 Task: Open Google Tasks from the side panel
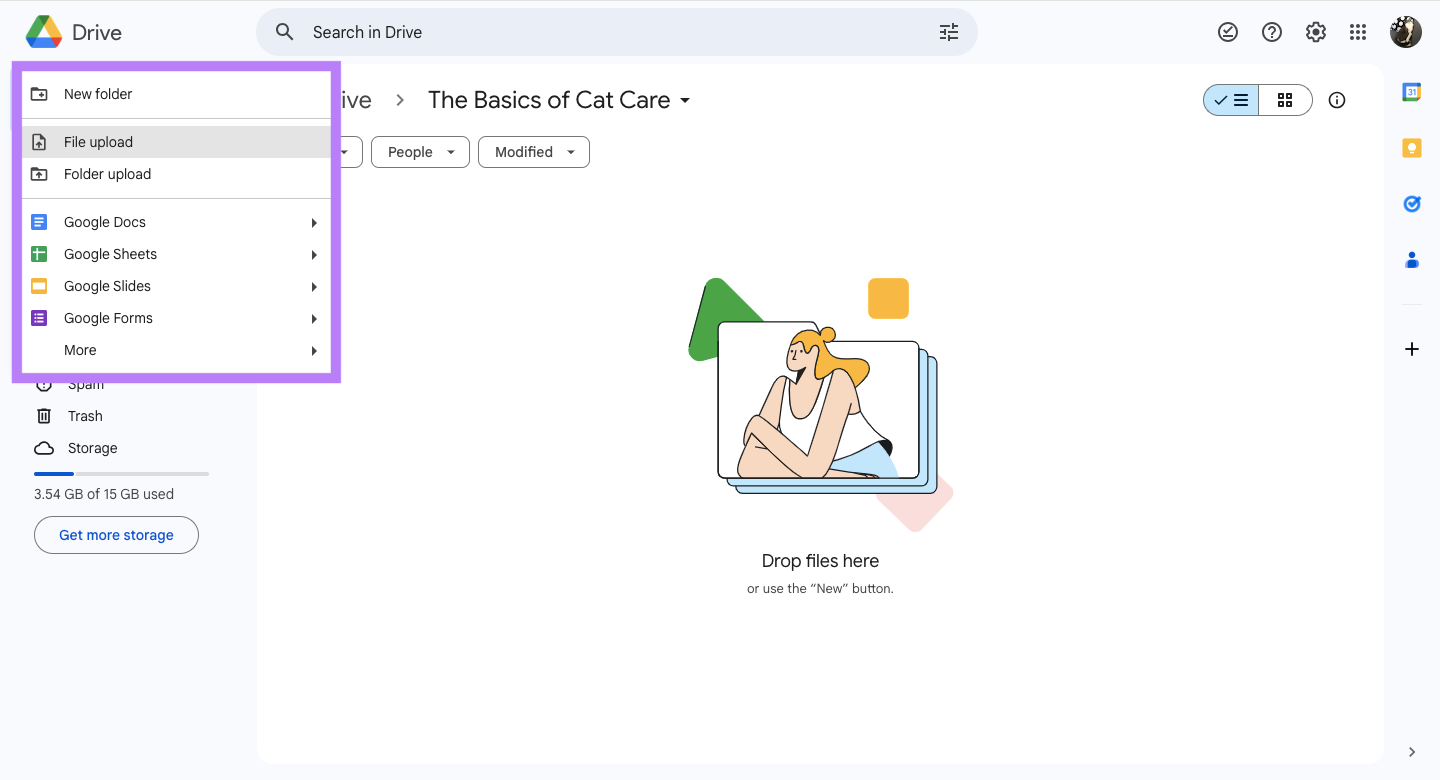pyautogui.click(x=1411, y=203)
